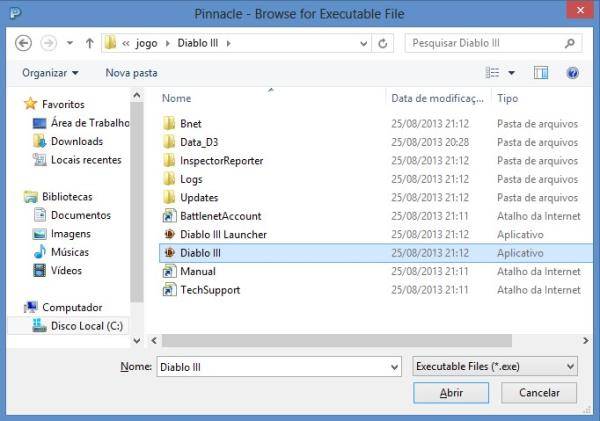Image resolution: width=600 pixels, height=421 pixels.
Task: Click the search magnifier icon
Action: [x=570, y=43]
